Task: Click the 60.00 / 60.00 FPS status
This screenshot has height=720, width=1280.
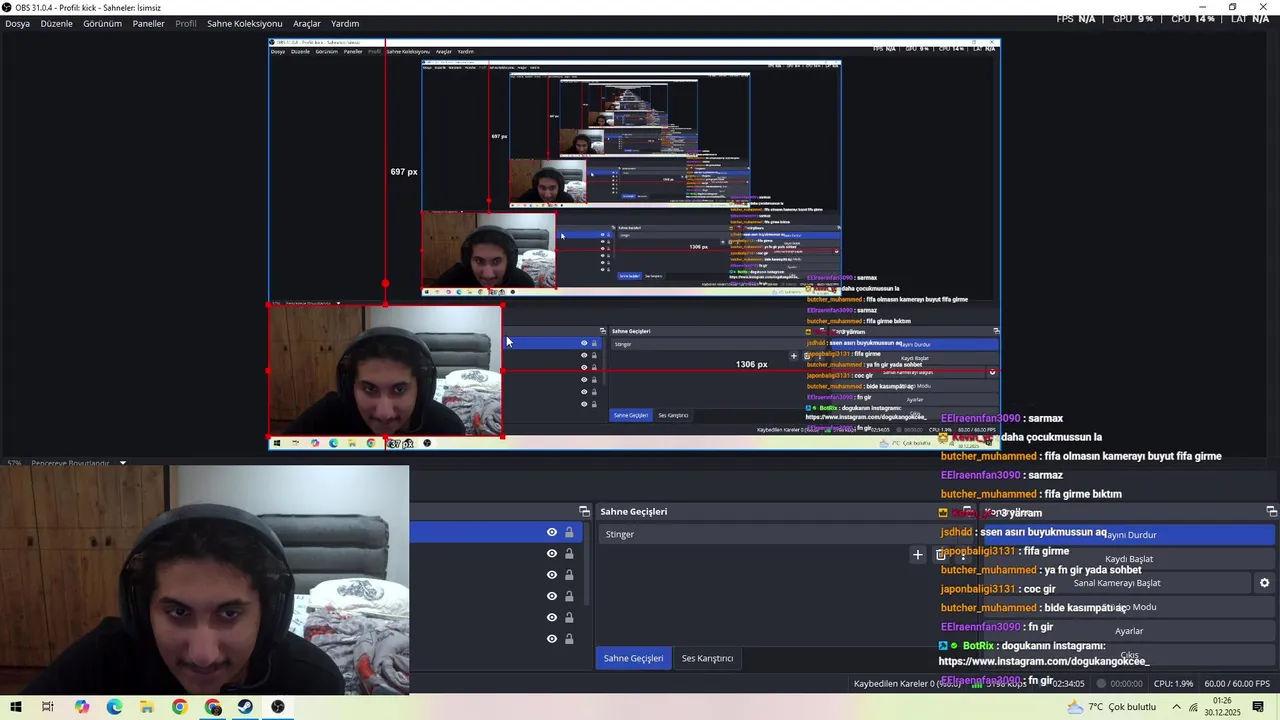Action: [1237, 684]
